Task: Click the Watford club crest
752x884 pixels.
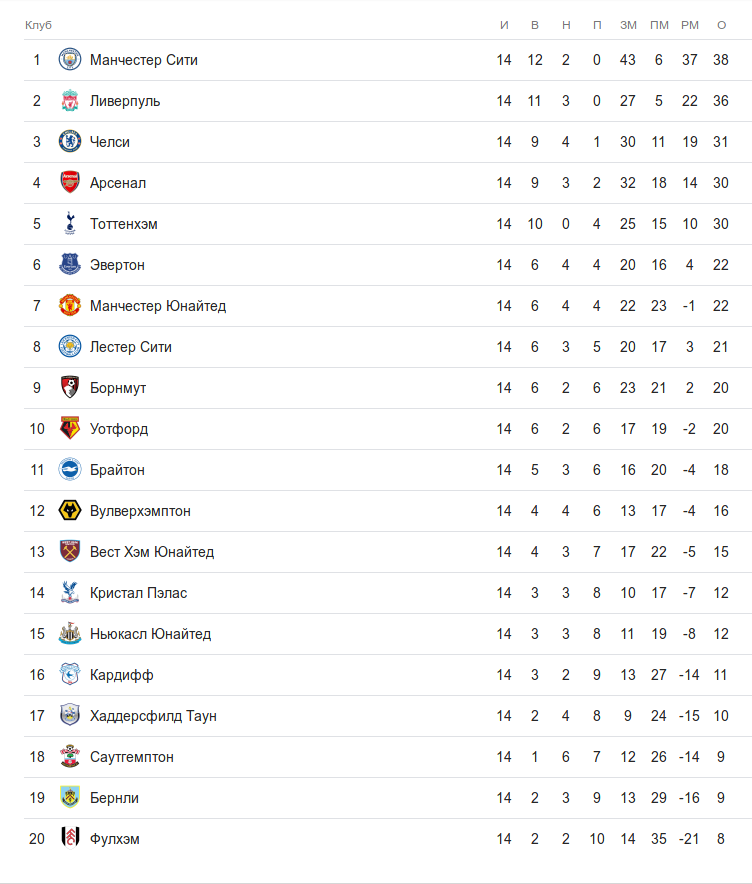Action: coord(69,429)
